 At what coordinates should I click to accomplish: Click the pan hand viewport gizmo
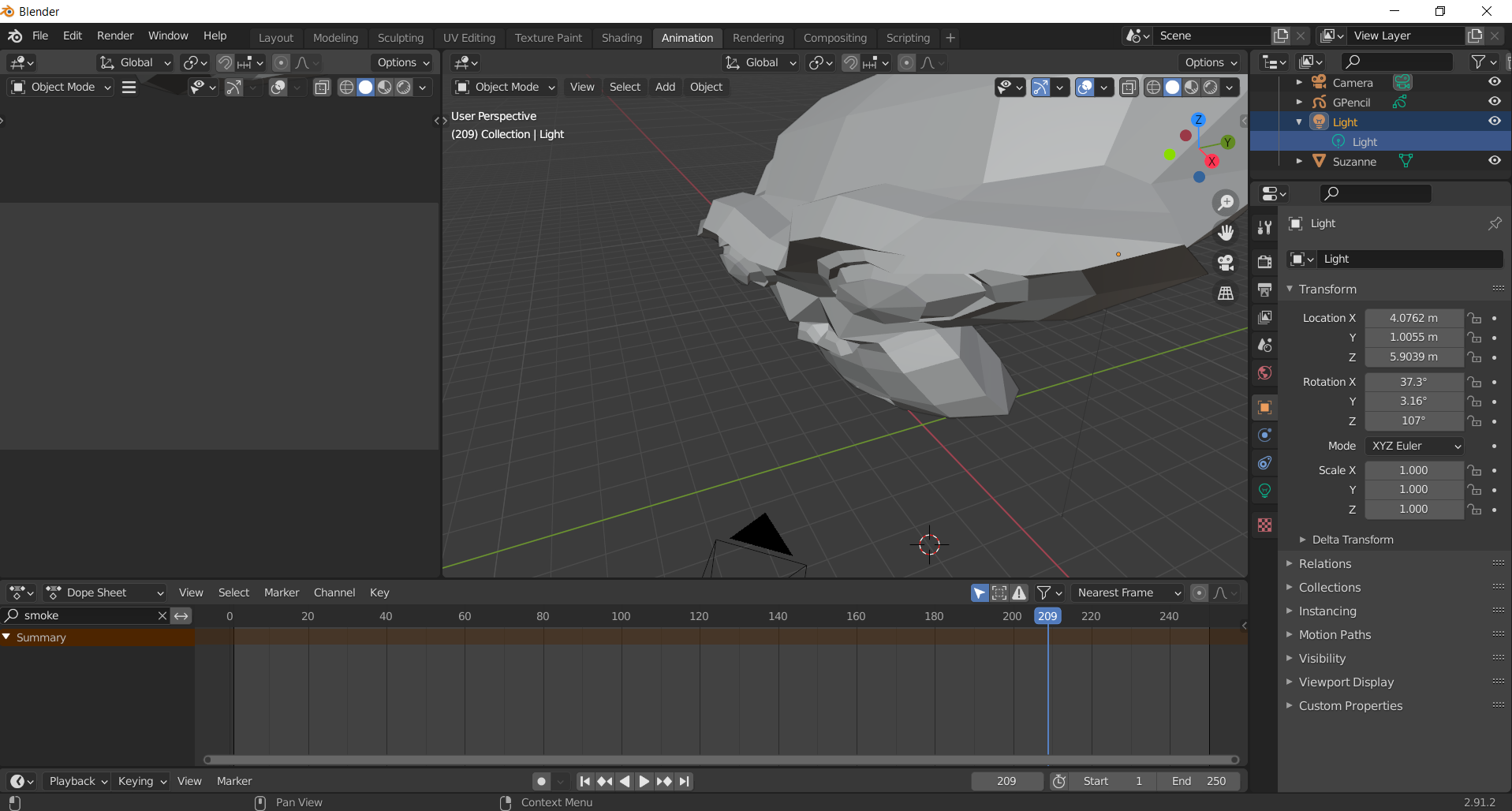point(1225,233)
